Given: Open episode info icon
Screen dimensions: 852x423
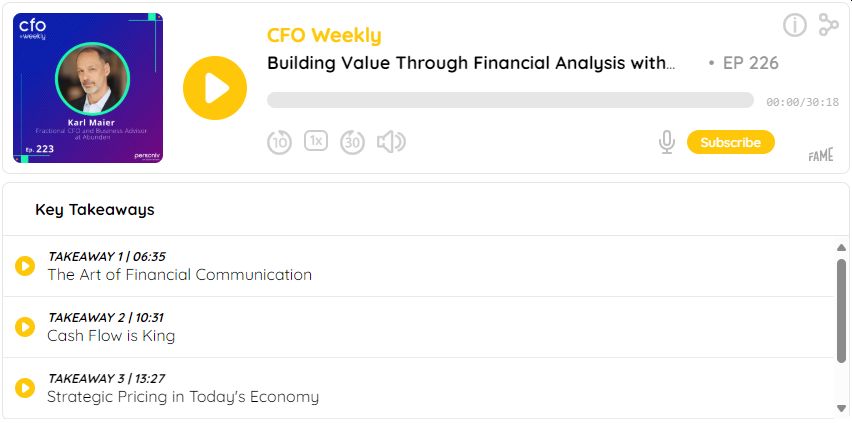Looking at the screenshot, I should pyautogui.click(x=795, y=25).
